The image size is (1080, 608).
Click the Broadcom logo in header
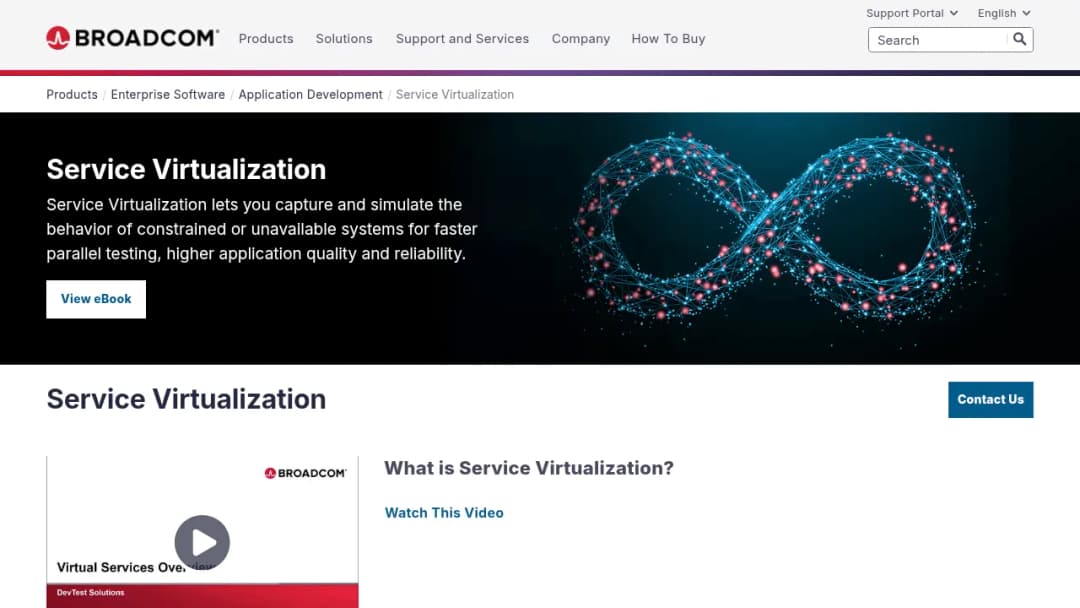click(x=132, y=38)
